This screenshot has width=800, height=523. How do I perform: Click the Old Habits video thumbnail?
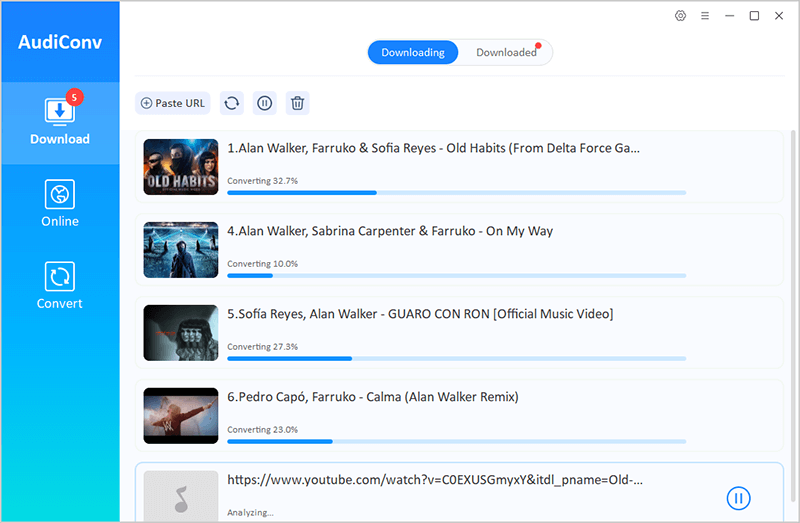coord(181,167)
